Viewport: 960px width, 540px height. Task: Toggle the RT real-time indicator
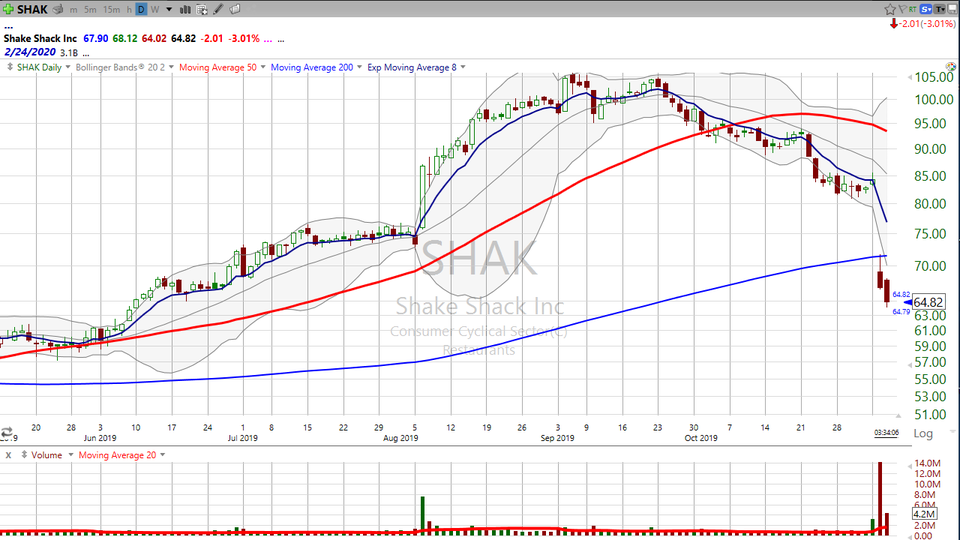912,9
